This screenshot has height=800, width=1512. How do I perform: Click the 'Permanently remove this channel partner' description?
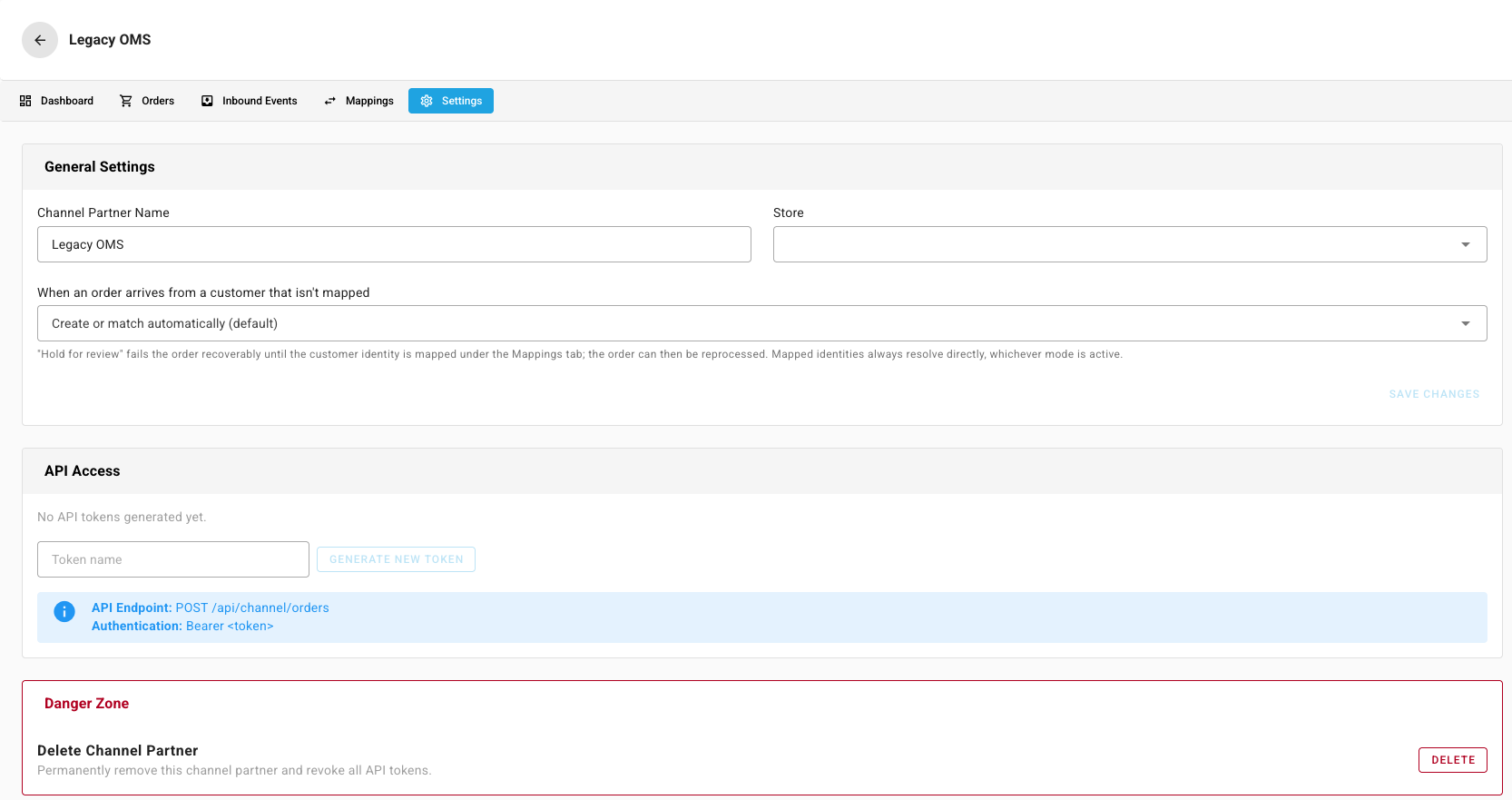click(x=234, y=770)
